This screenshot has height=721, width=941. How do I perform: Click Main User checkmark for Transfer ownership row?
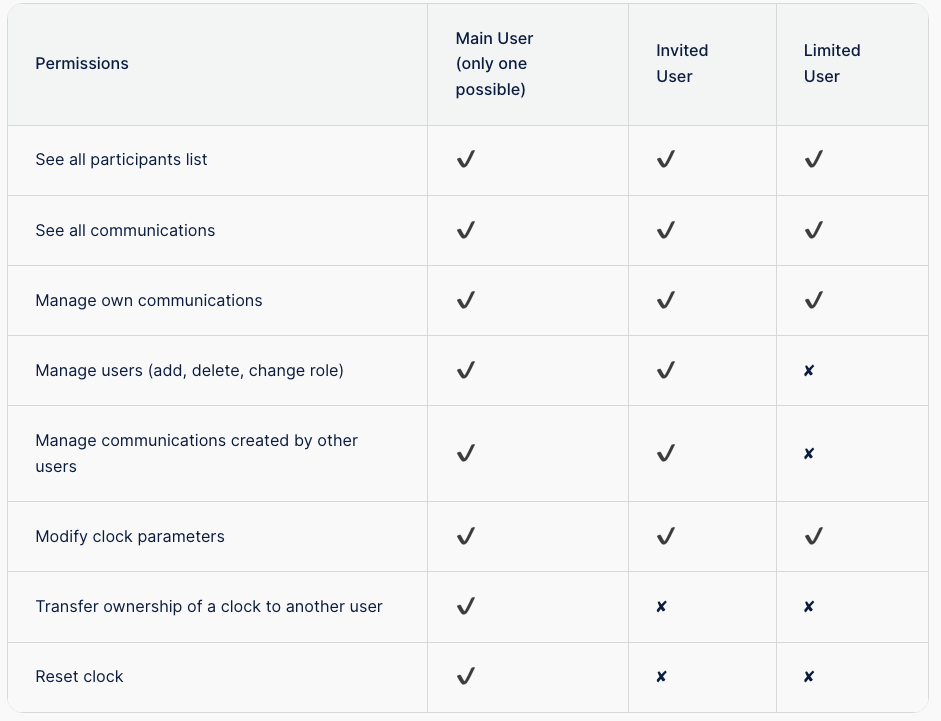tap(466, 606)
